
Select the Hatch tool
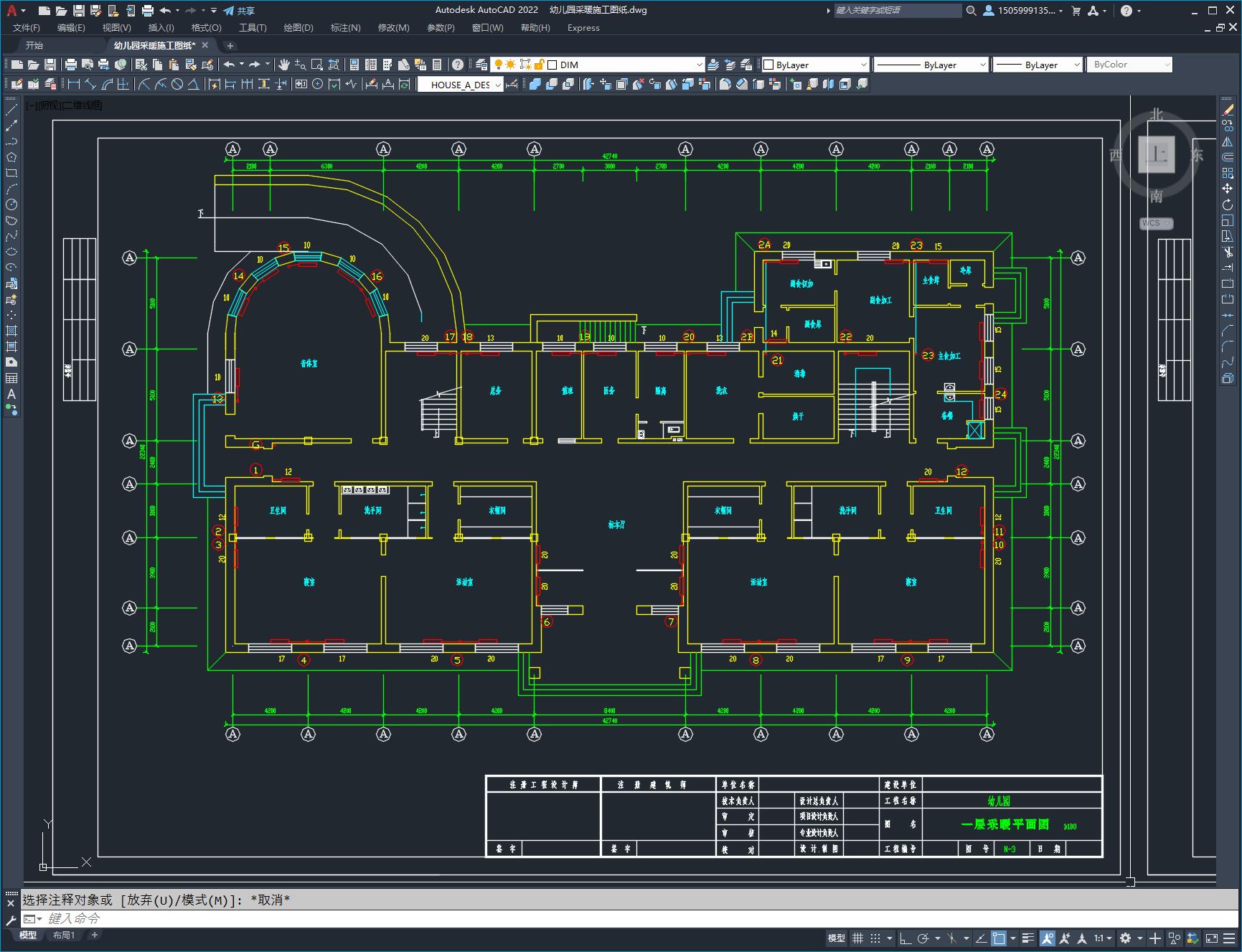[x=11, y=331]
